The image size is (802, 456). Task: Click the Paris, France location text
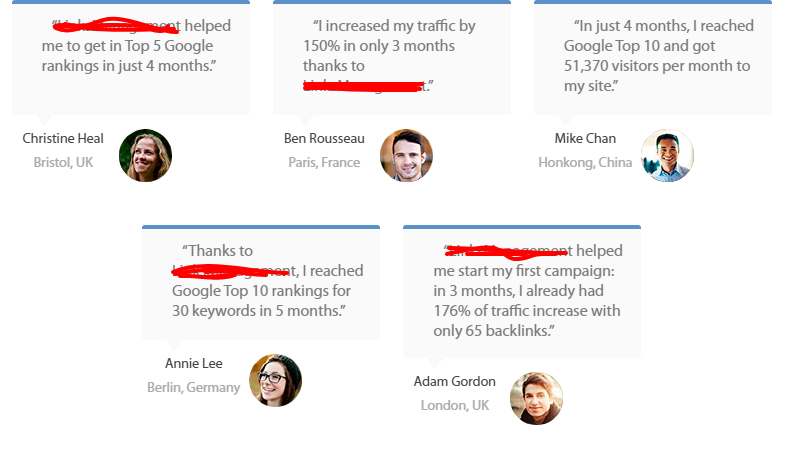[324, 163]
